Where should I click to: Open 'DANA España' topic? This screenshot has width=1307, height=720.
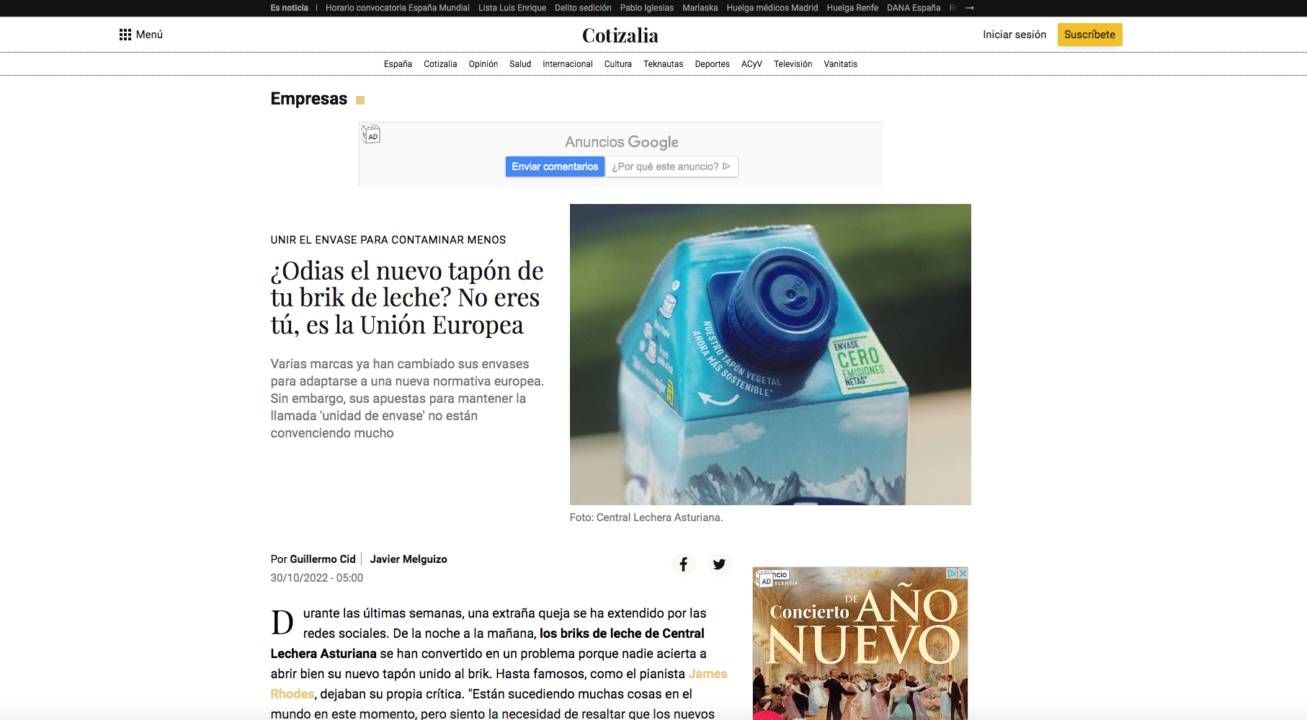click(913, 8)
